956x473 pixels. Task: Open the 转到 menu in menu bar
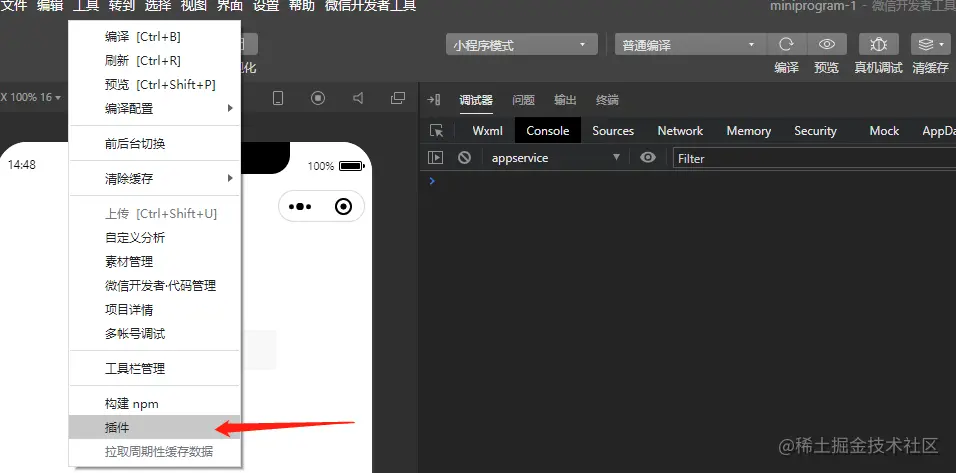pos(123,6)
